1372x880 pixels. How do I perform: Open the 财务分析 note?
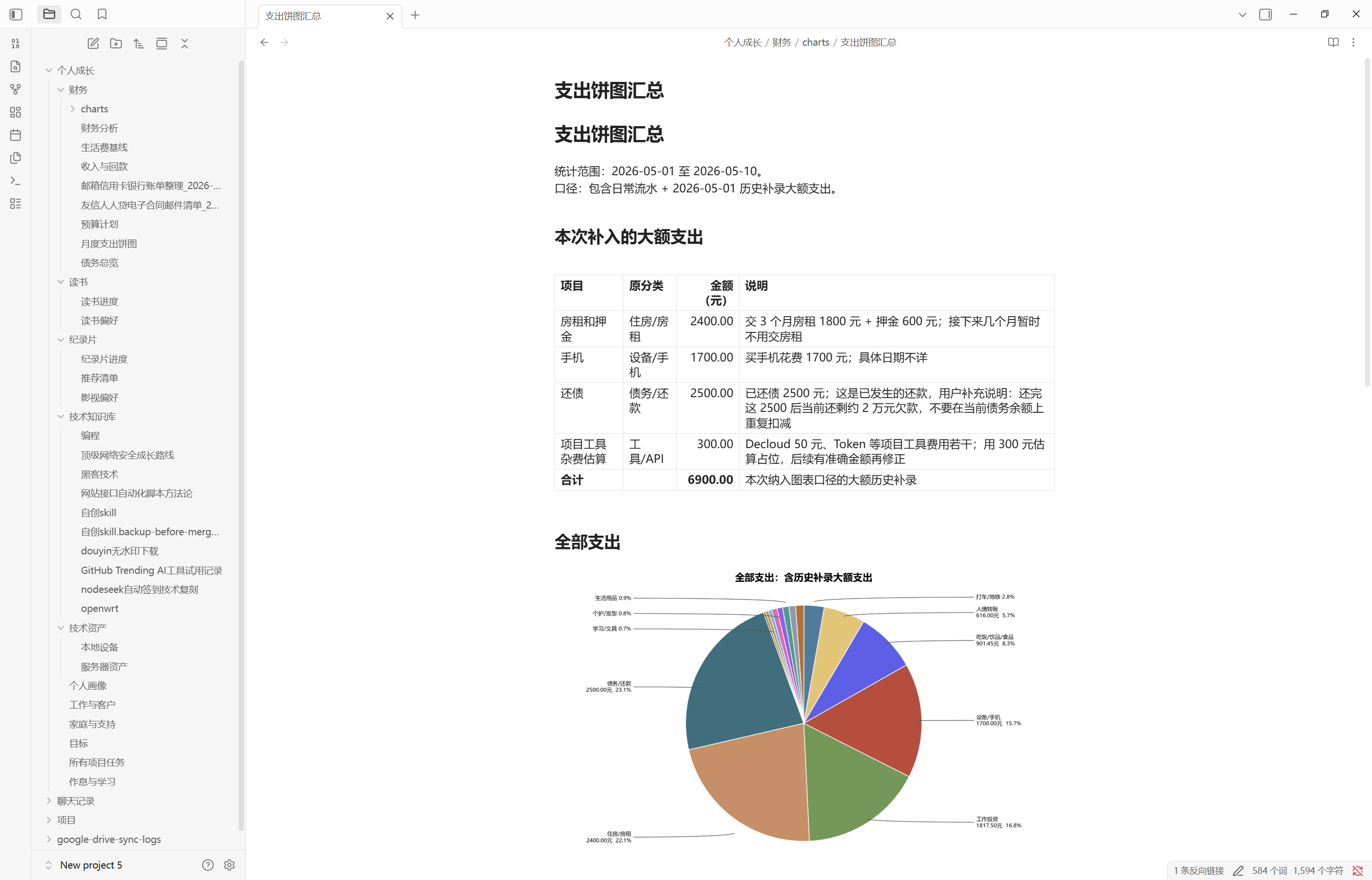pyautogui.click(x=100, y=128)
